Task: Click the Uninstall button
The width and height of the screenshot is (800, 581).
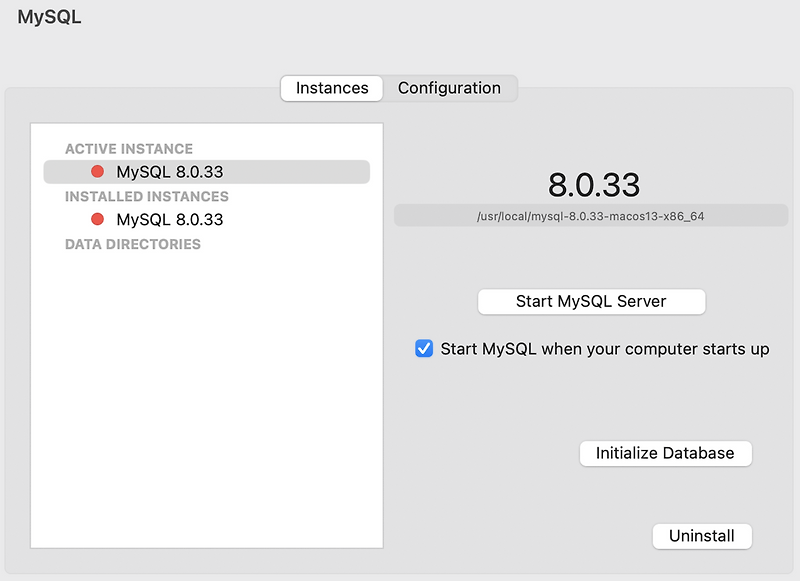Action: click(702, 536)
